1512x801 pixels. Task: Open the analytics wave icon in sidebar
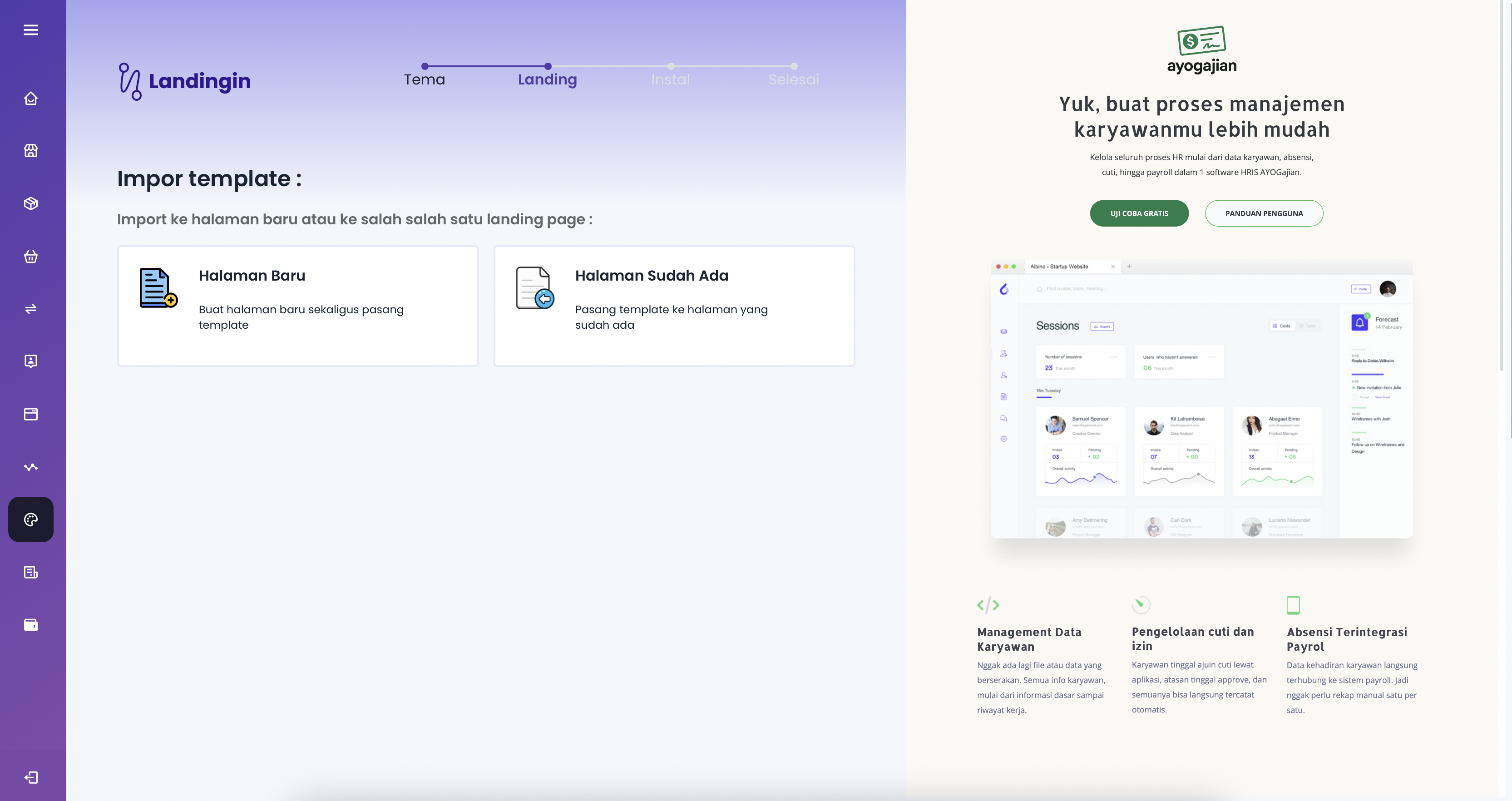(x=30, y=467)
